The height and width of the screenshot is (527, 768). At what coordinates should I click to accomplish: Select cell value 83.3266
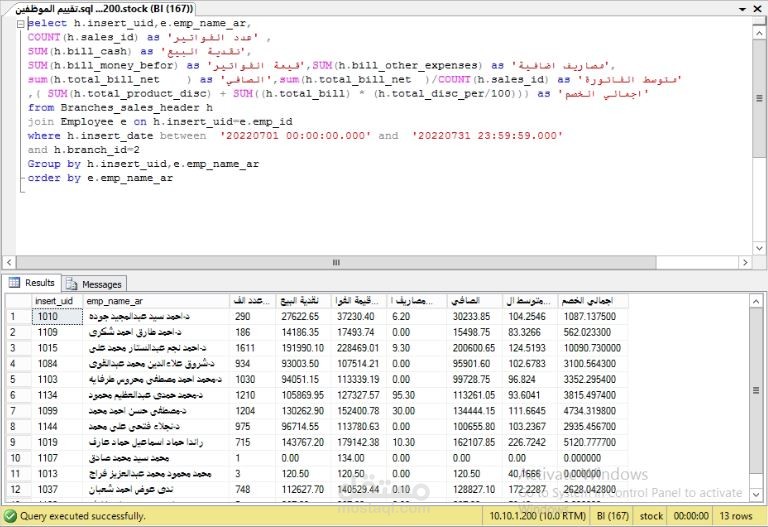[529, 332]
